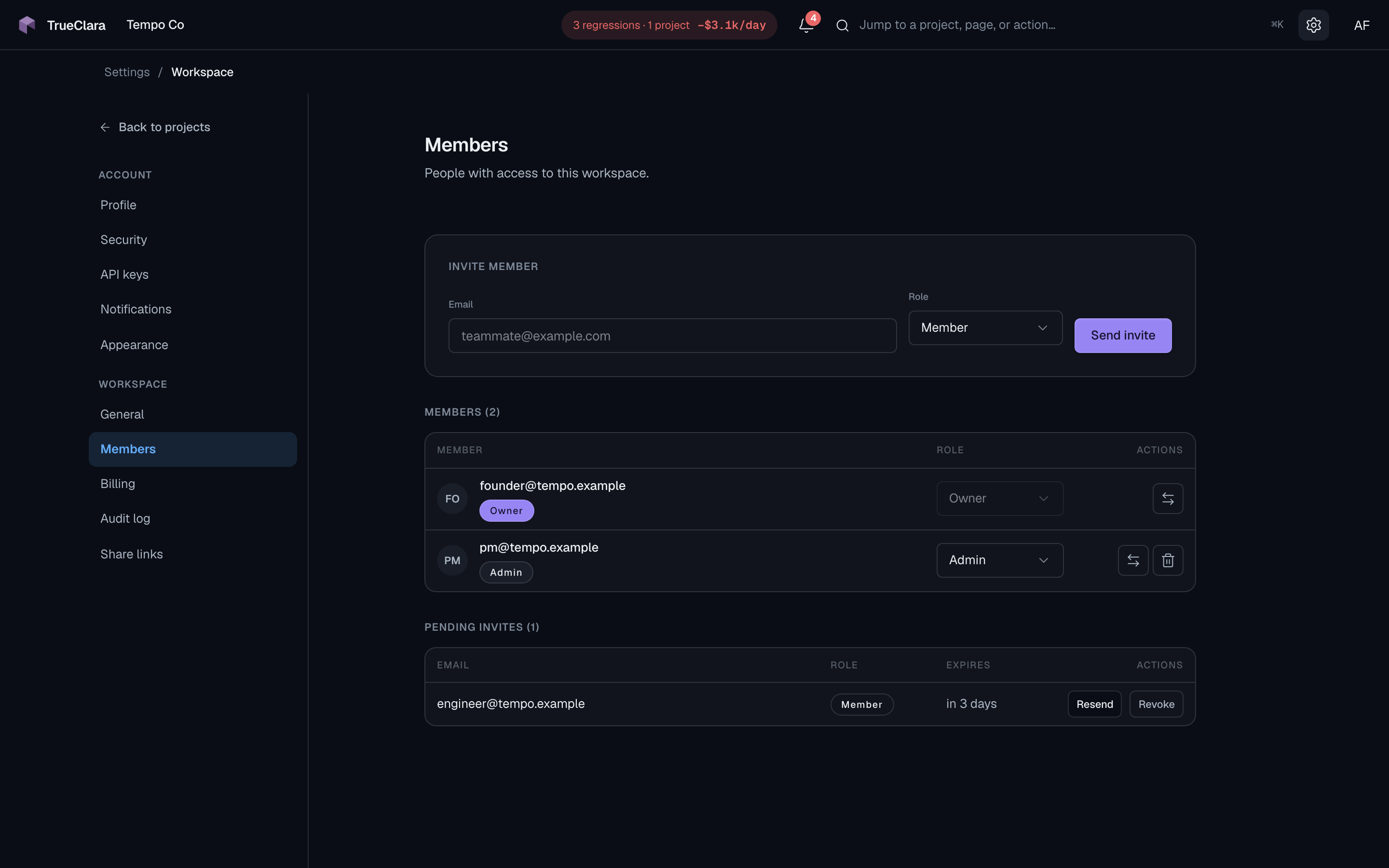Click the search magnifier icon
1389x868 pixels.
pos(842,25)
